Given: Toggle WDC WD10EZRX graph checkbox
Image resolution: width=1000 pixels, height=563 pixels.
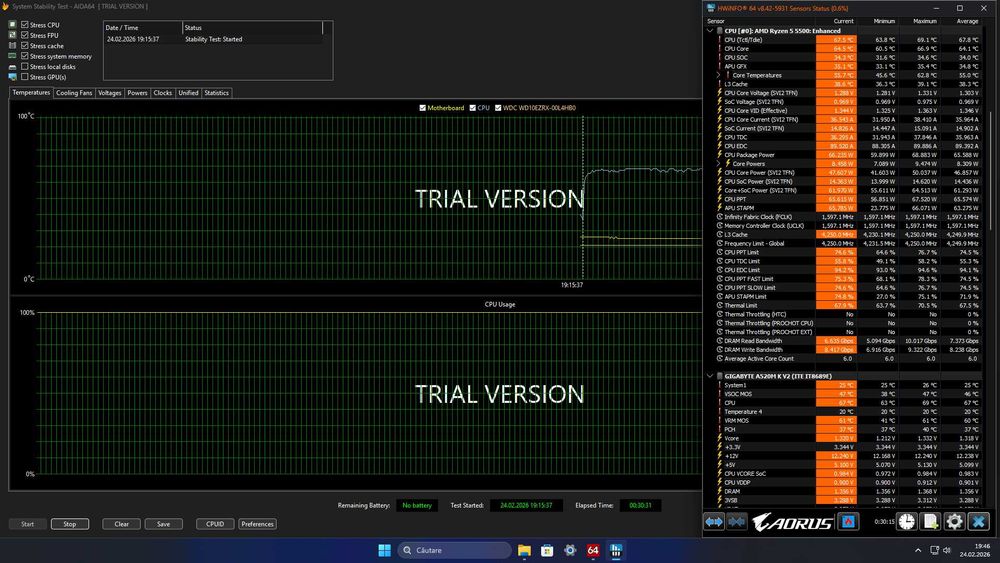Looking at the screenshot, I should 498,108.
